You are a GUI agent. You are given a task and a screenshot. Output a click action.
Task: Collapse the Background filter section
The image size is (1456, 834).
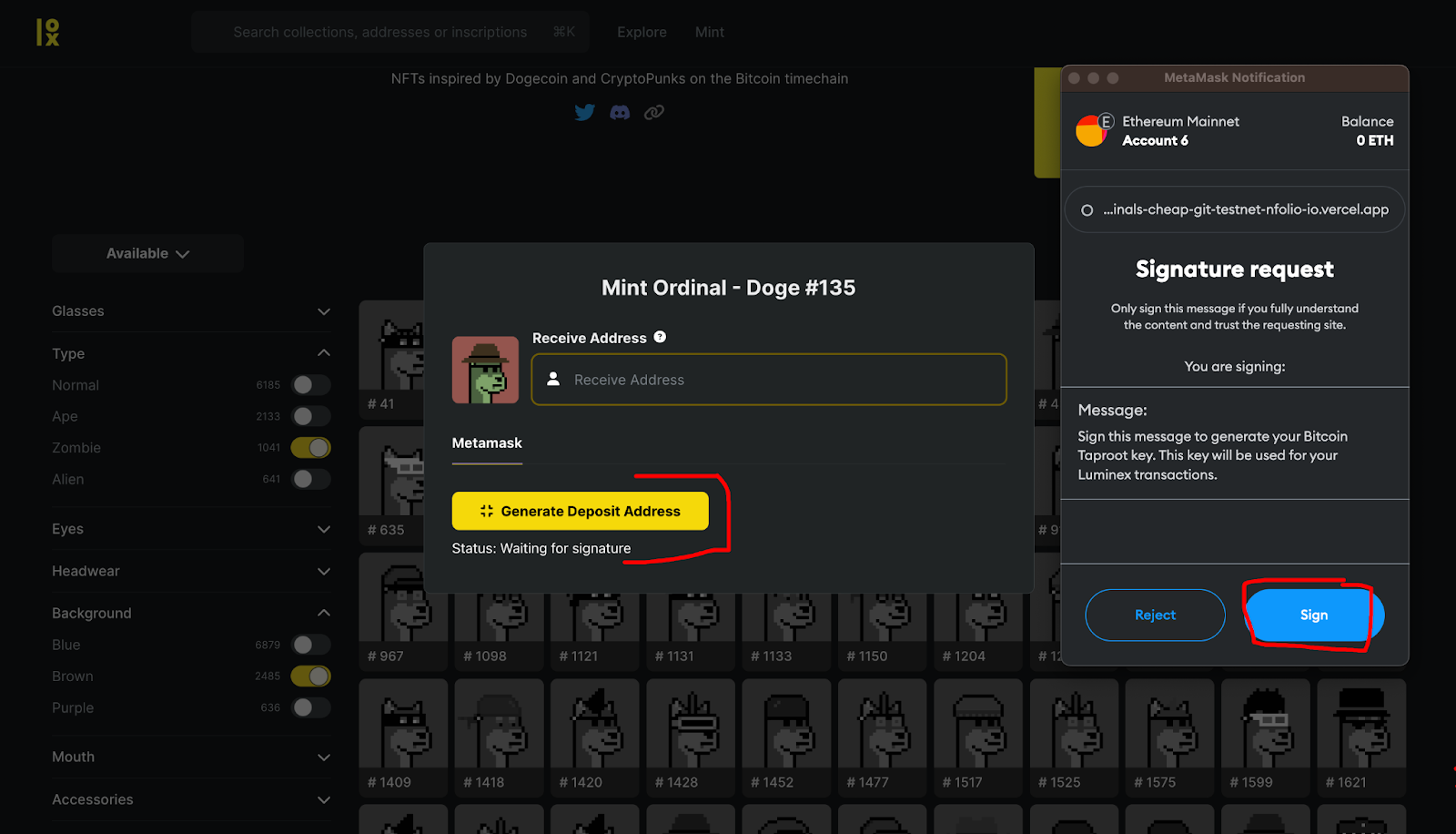tap(191, 613)
